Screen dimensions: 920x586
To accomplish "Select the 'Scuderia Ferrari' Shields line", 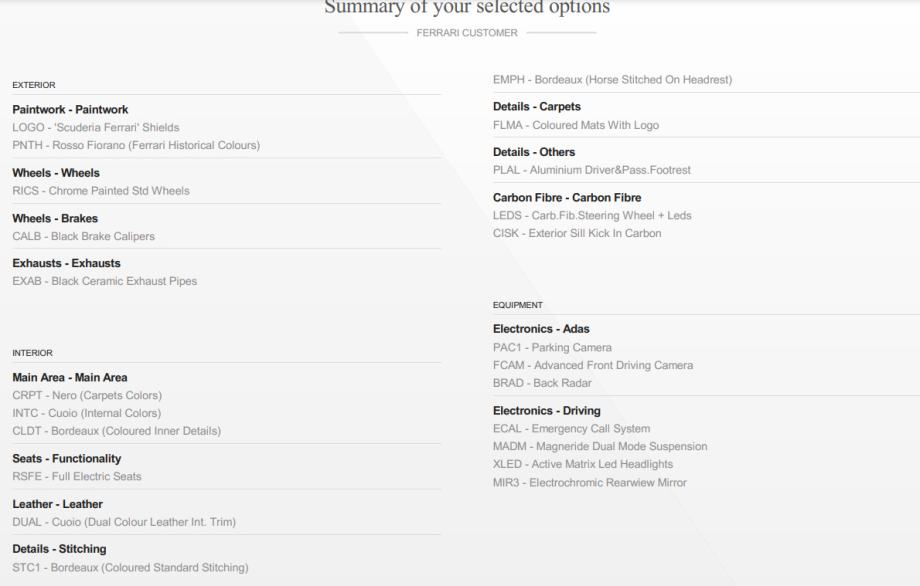I will [x=96, y=127].
